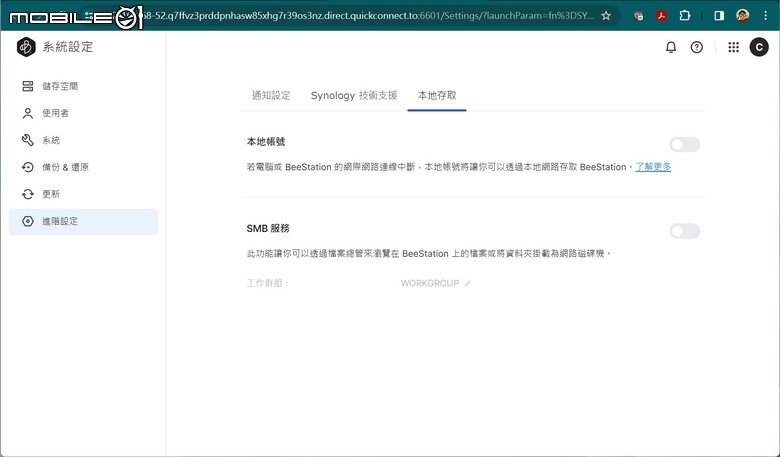The width and height of the screenshot is (780, 457).
Task: Click the update (更新) refresh icon
Action: coord(28,194)
